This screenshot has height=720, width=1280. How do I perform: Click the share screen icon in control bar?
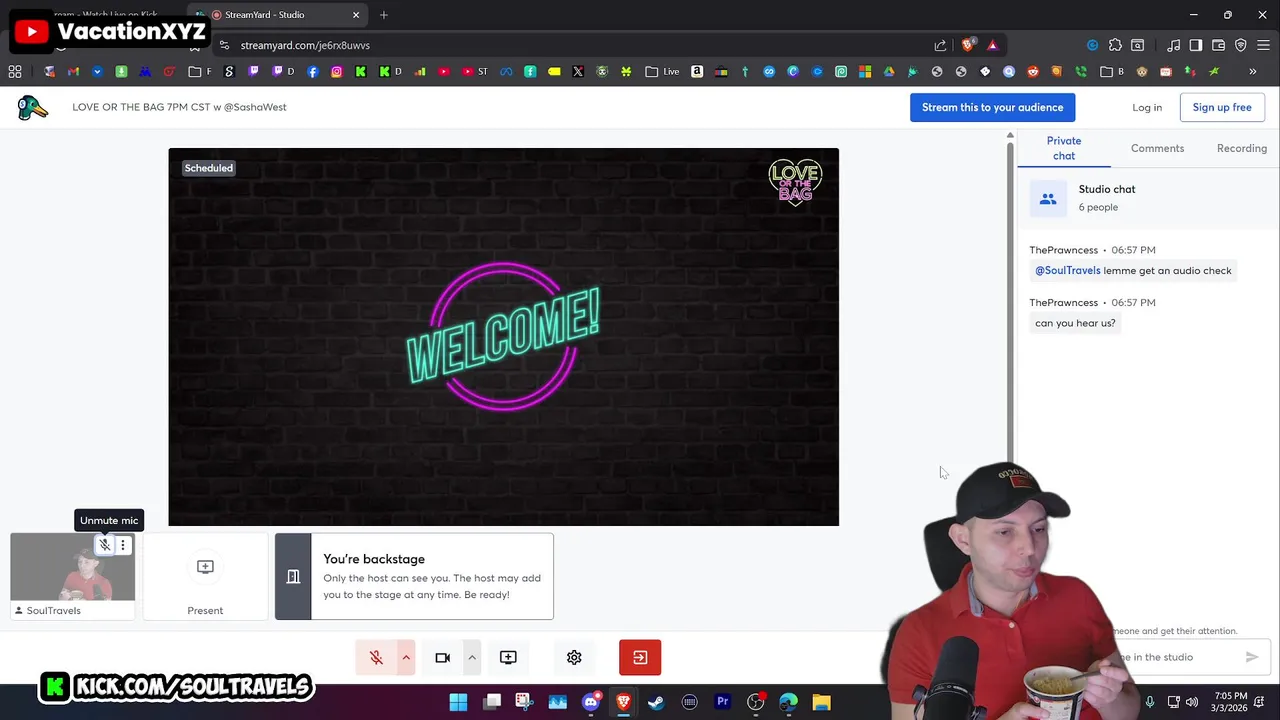pyautogui.click(x=508, y=657)
